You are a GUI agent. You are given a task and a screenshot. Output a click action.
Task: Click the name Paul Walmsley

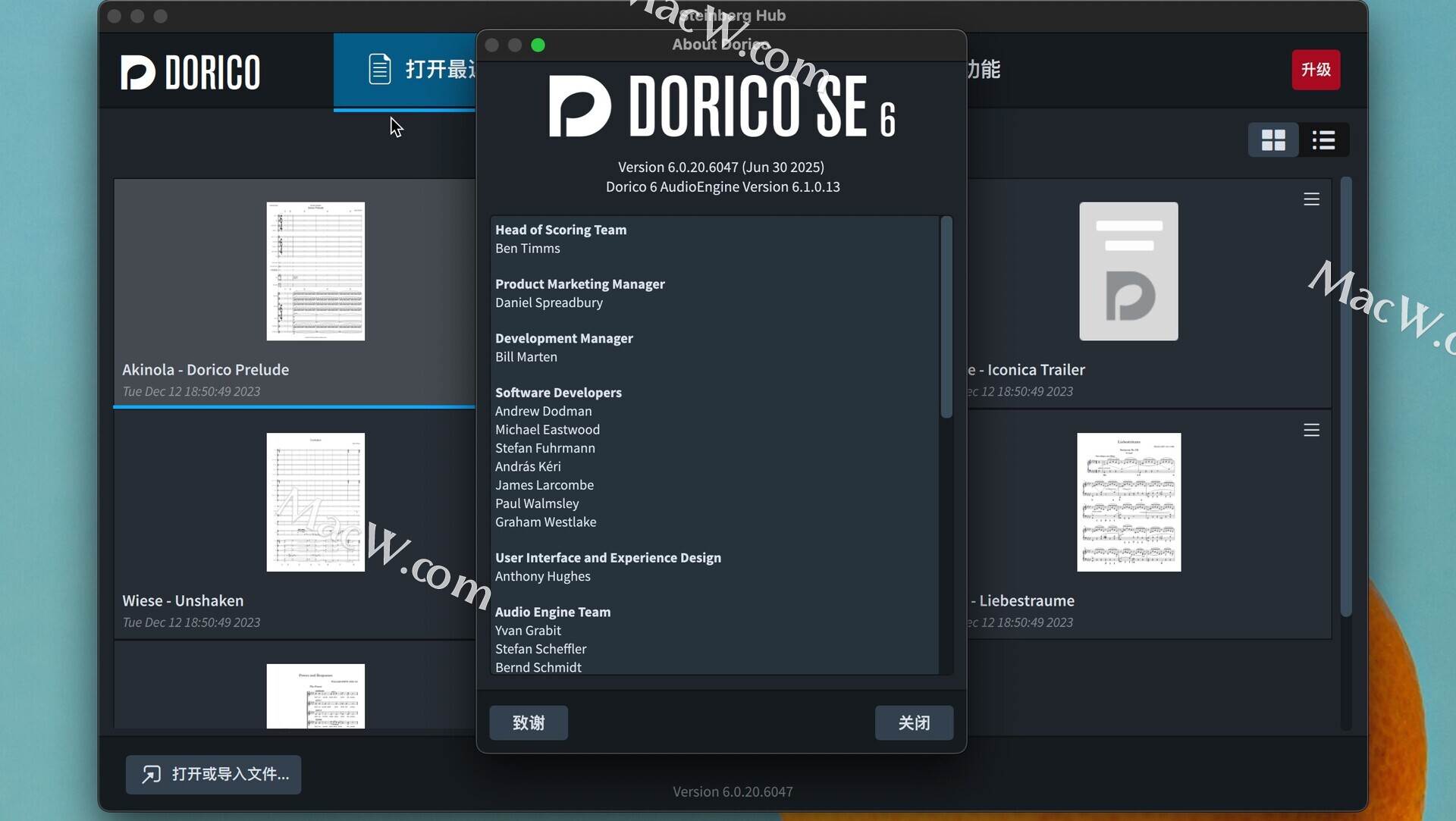[537, 503]
